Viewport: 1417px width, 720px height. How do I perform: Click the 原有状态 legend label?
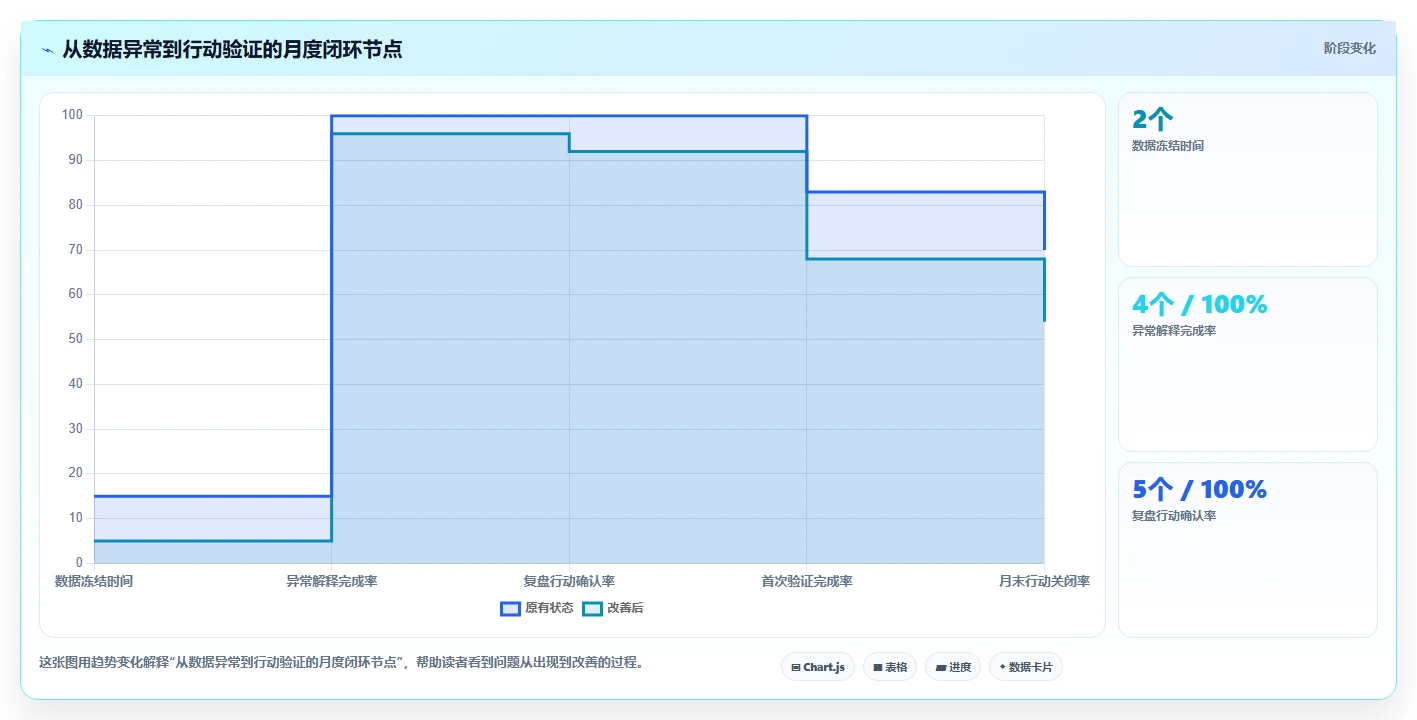pyautogui.click(x=549, y=608)
